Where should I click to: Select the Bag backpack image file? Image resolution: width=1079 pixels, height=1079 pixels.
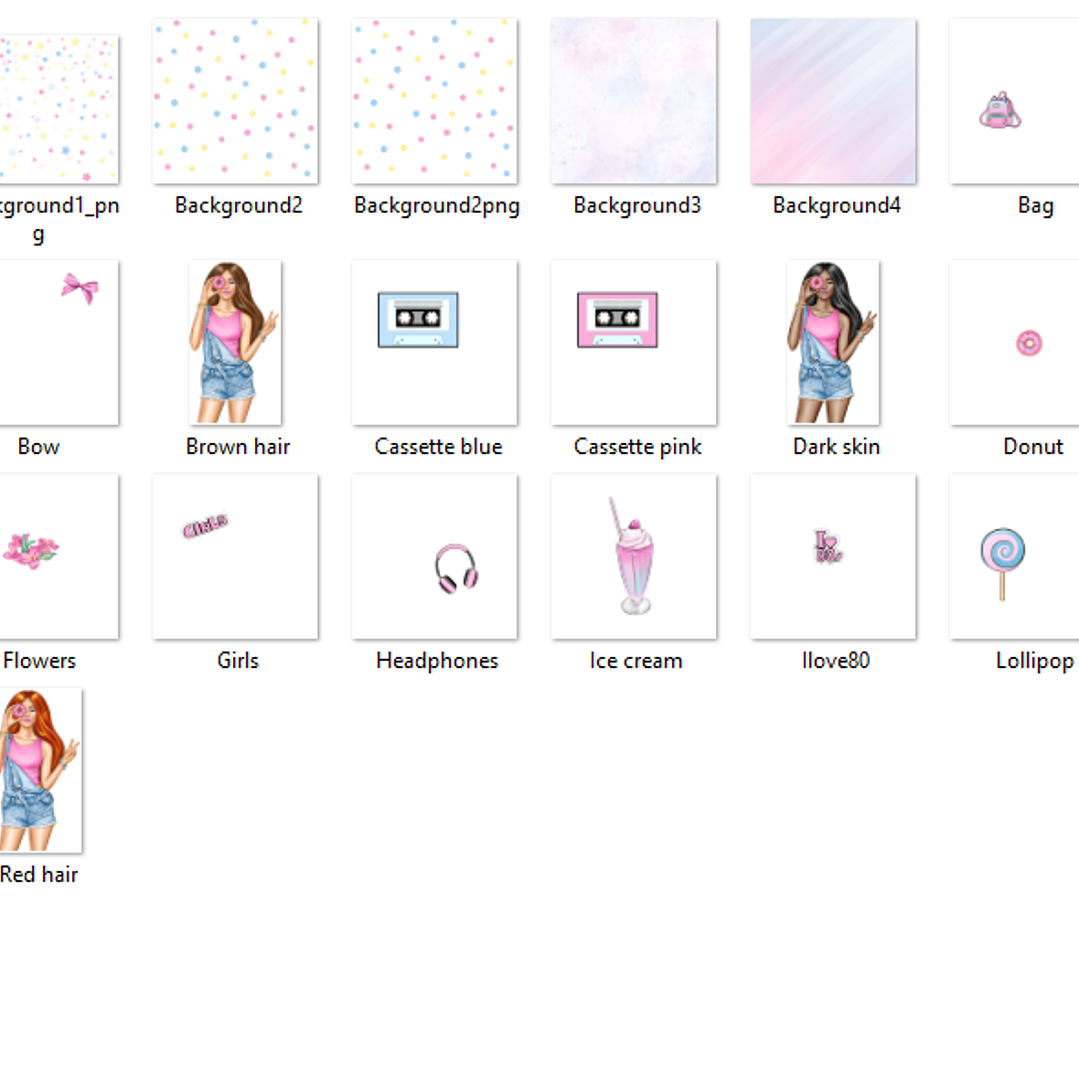[x=1014, y=101]
